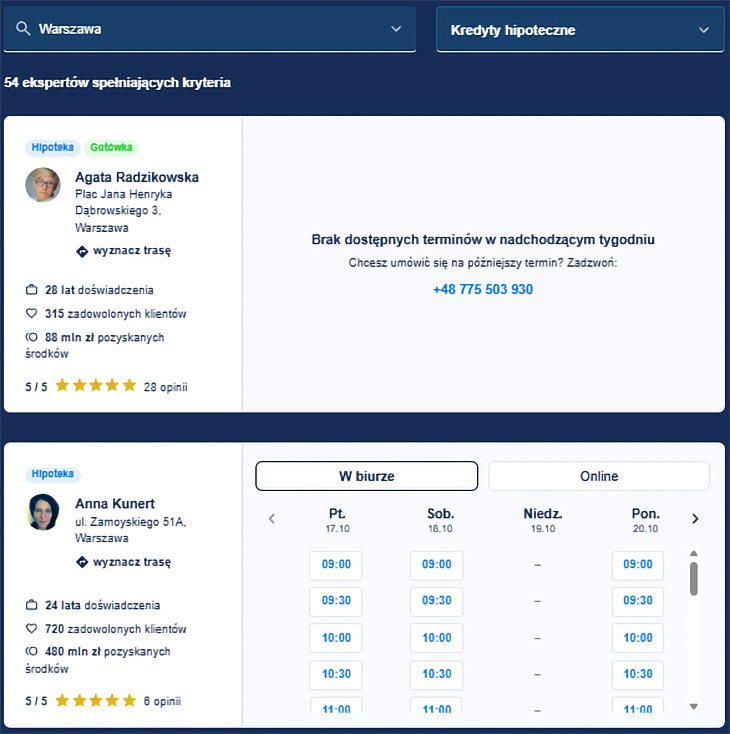Viewport: 730px width, 734px height.
Task: Show next days with right arrow
Action: (695, 519)
